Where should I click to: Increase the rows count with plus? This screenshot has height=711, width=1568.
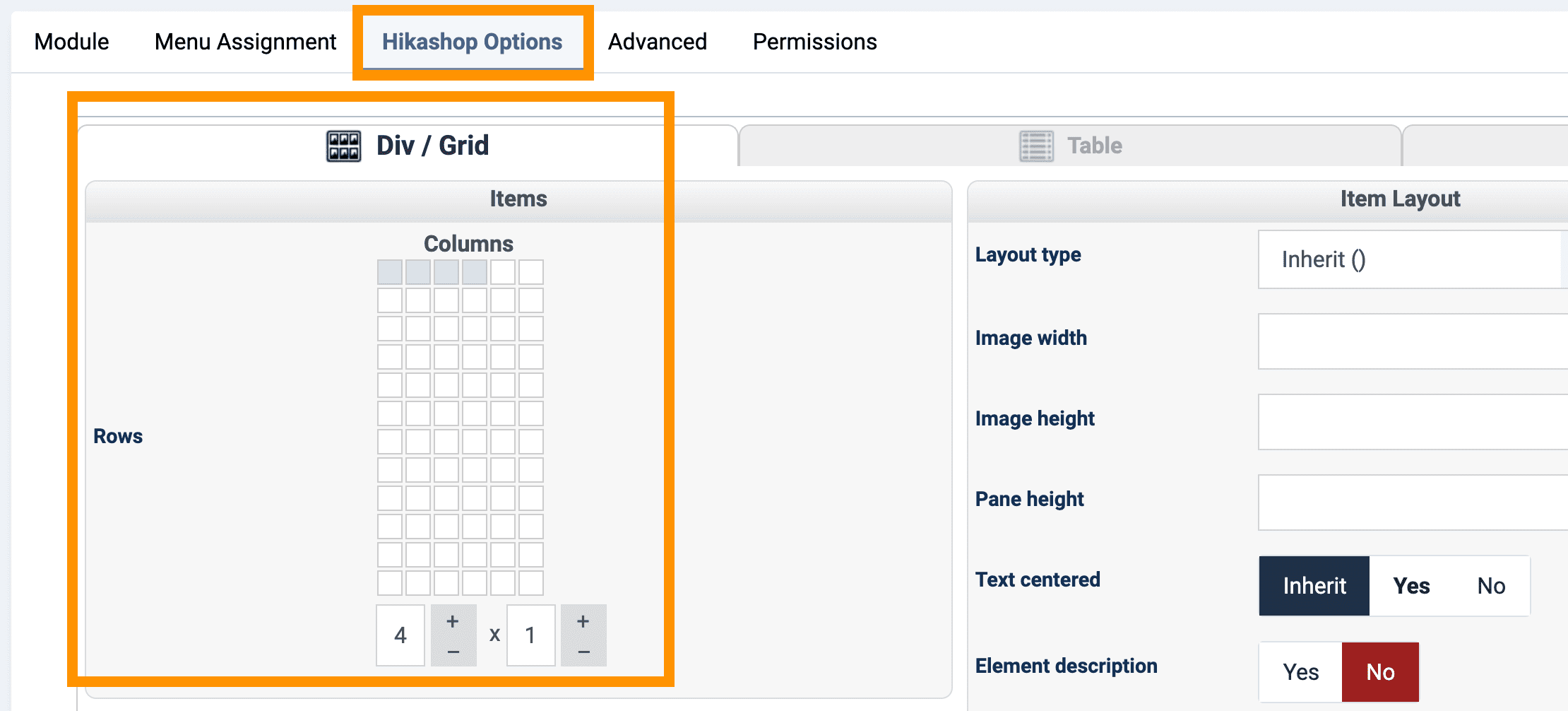(x=583, y=621)
